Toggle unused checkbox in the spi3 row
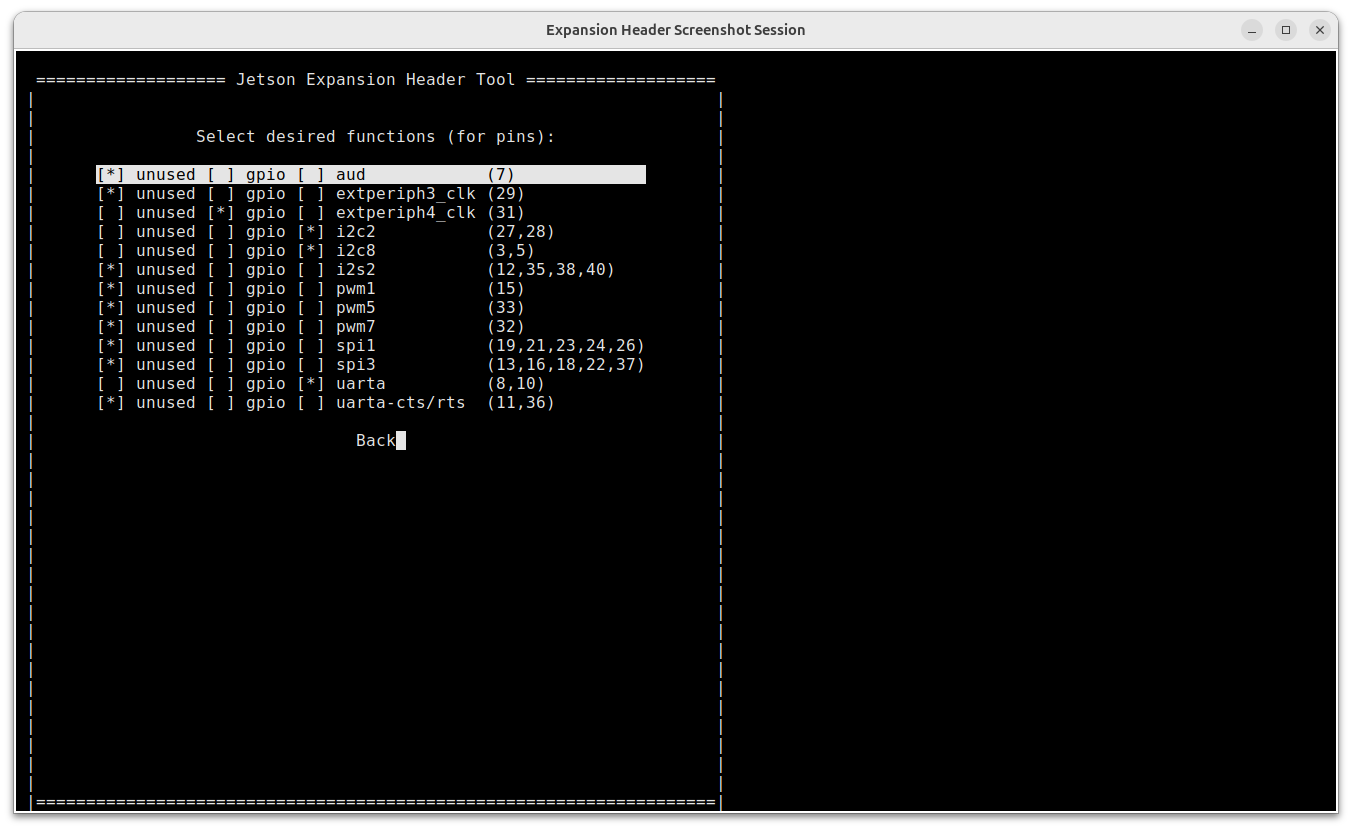This screenshot has height=830, width=1352. 111,365
